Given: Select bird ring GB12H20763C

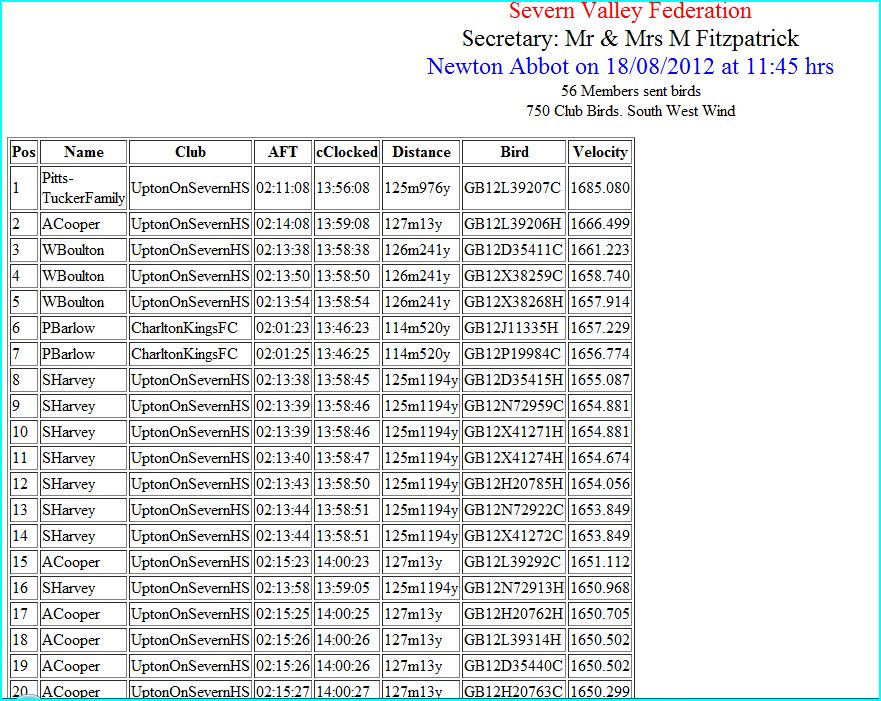Looking at the screenshot, I should coord(513,691).
